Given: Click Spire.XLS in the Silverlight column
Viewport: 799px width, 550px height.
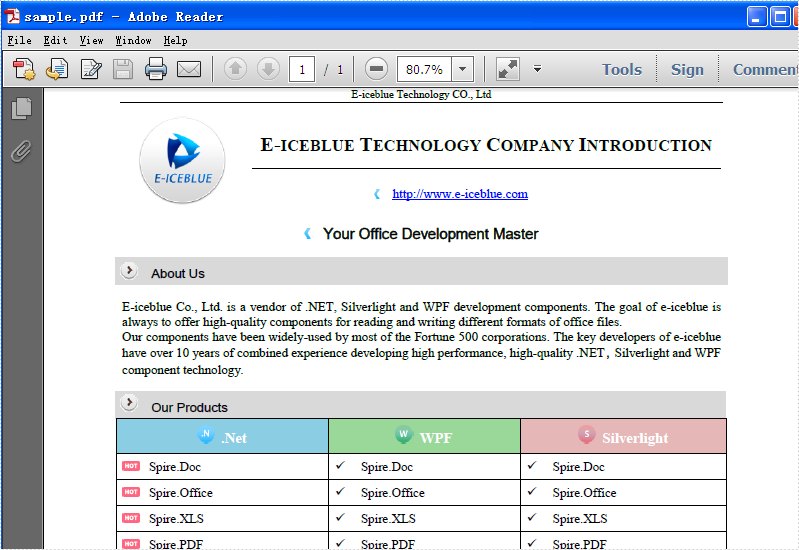Looking at the screenshot, I should click(579, 518).
